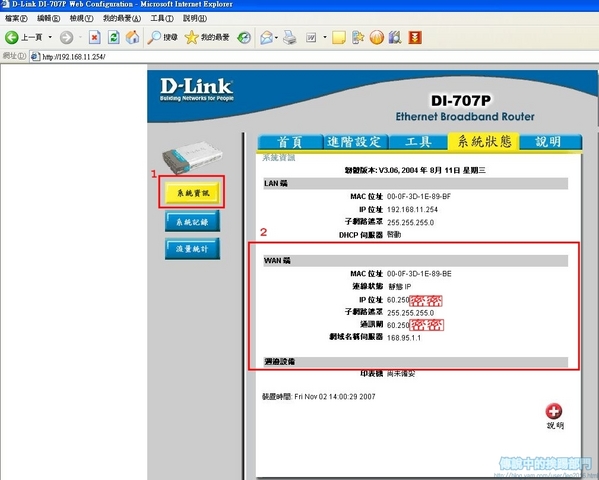
Task: Click DNS server value 168.95.1.1
Action: pyautogui.click(x=404, y=338)
